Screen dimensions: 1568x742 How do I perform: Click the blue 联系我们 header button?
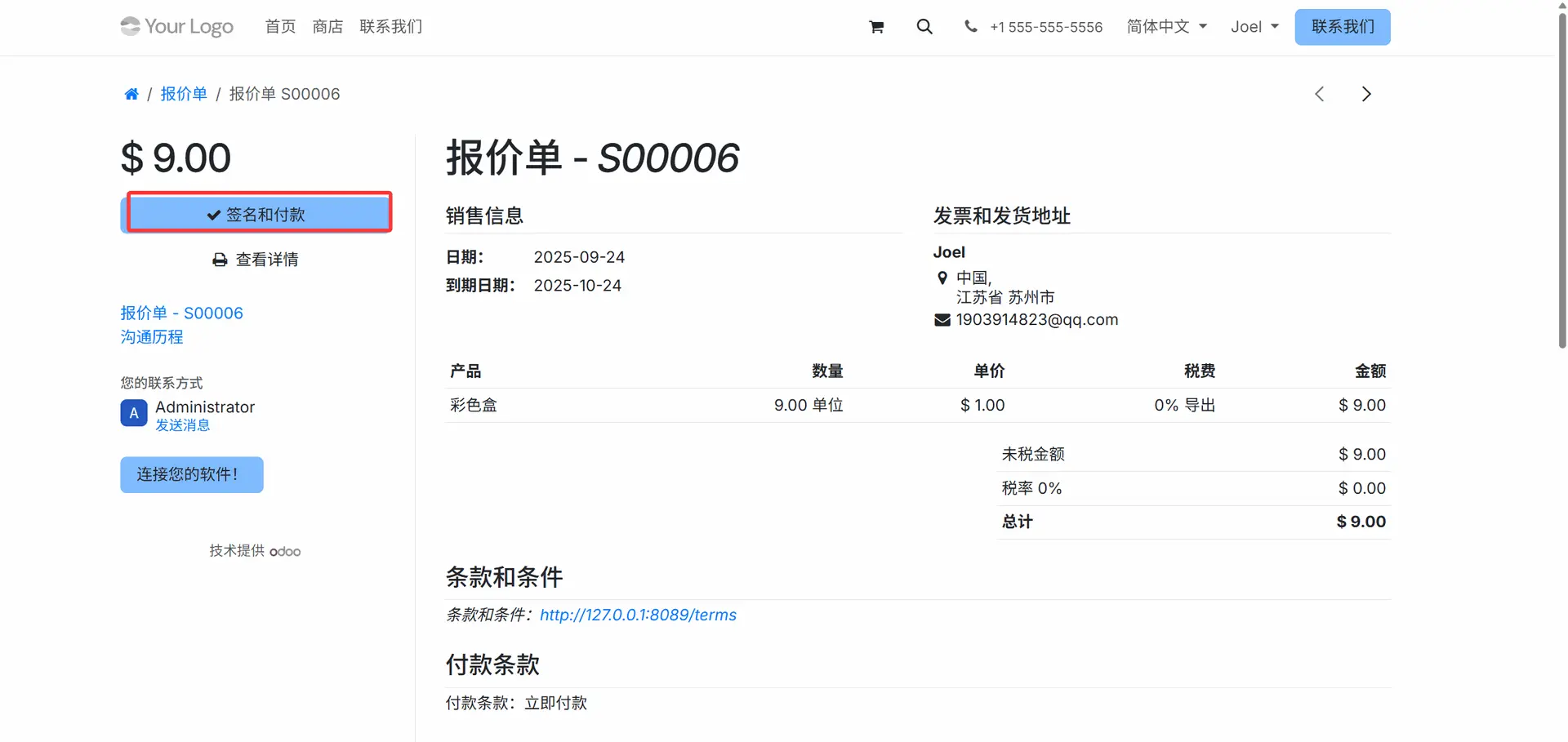point(1342,27)
